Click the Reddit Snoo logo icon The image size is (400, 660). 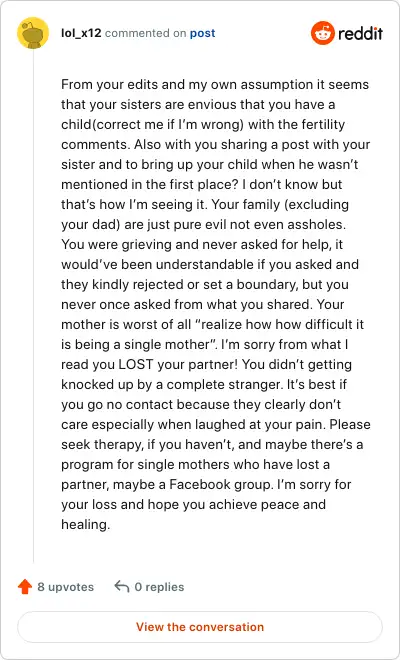click(x=323, y=33)
